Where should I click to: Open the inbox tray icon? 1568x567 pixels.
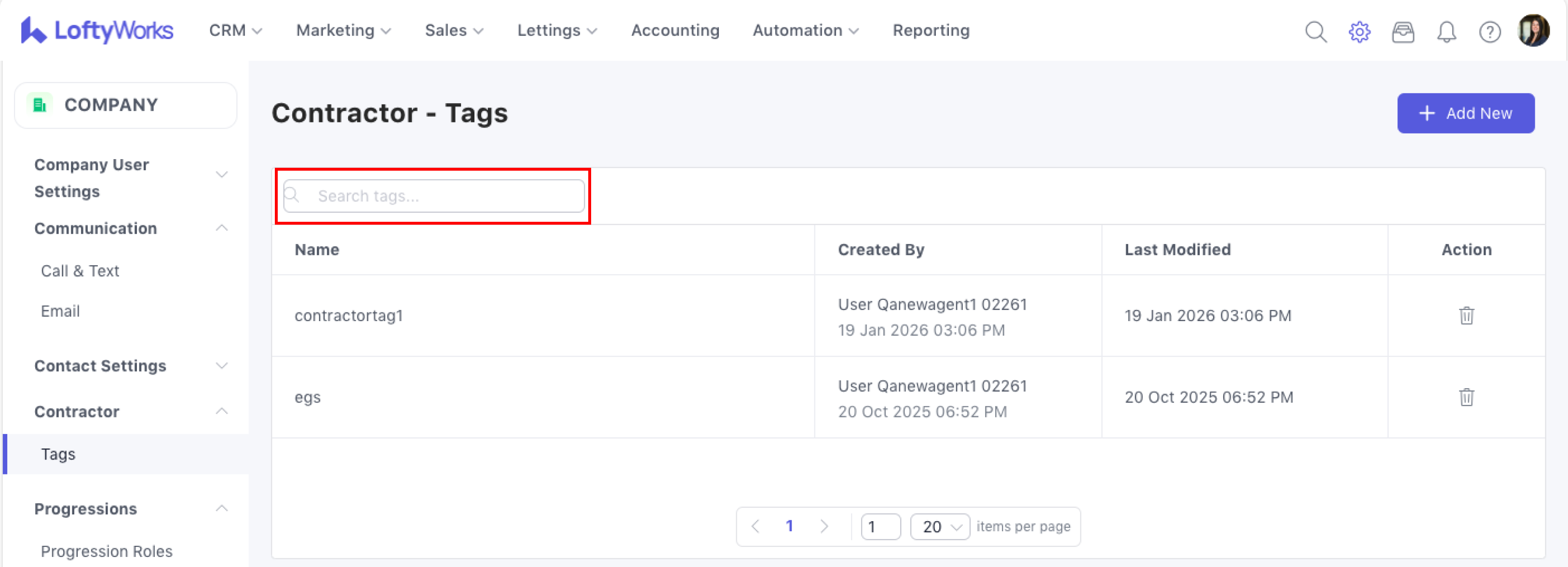(1403, 32)
